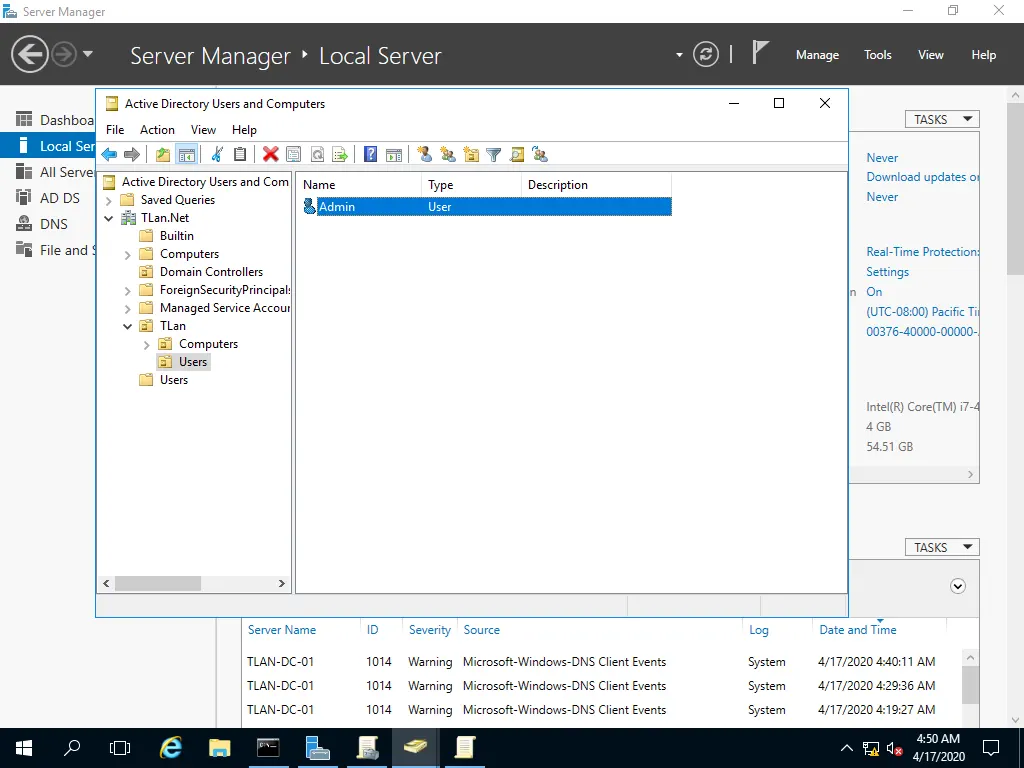
Task: Open the Action menu in ADUC
Action: point(157,130)
